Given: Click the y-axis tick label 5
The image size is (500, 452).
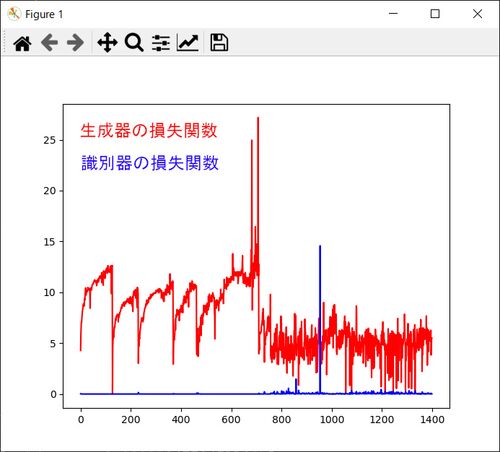Looking at the screenshot, I should coord(53,344).
